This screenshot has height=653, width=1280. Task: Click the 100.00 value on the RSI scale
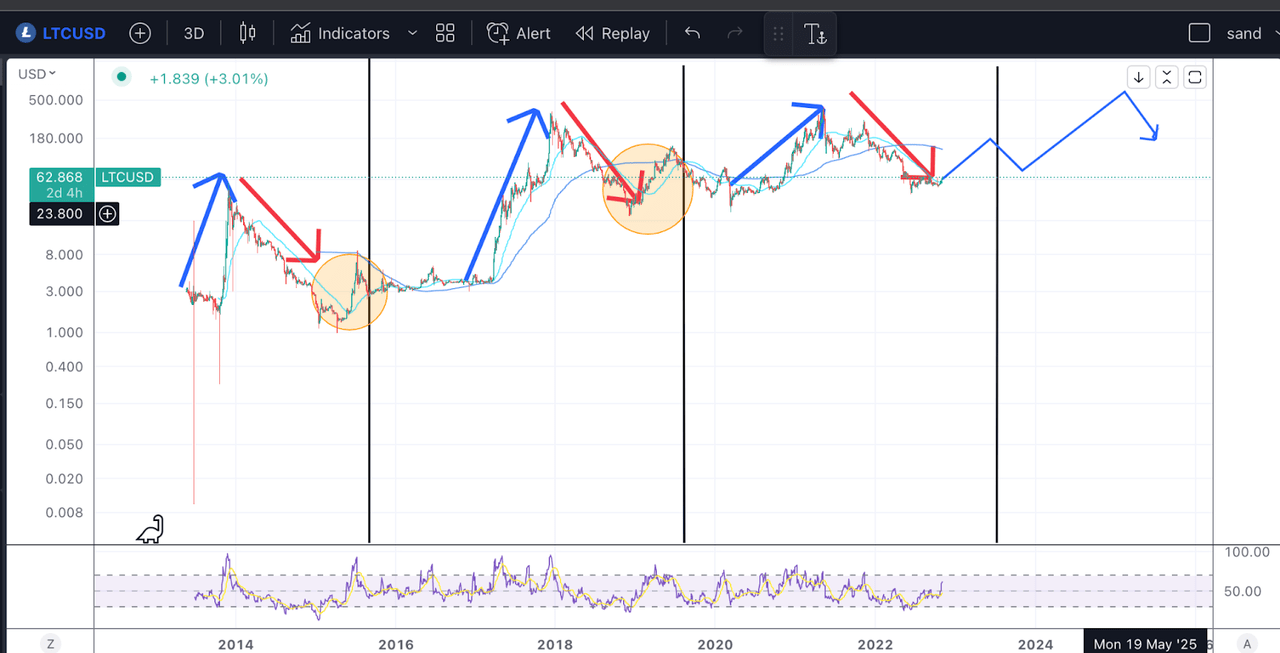1248,552
